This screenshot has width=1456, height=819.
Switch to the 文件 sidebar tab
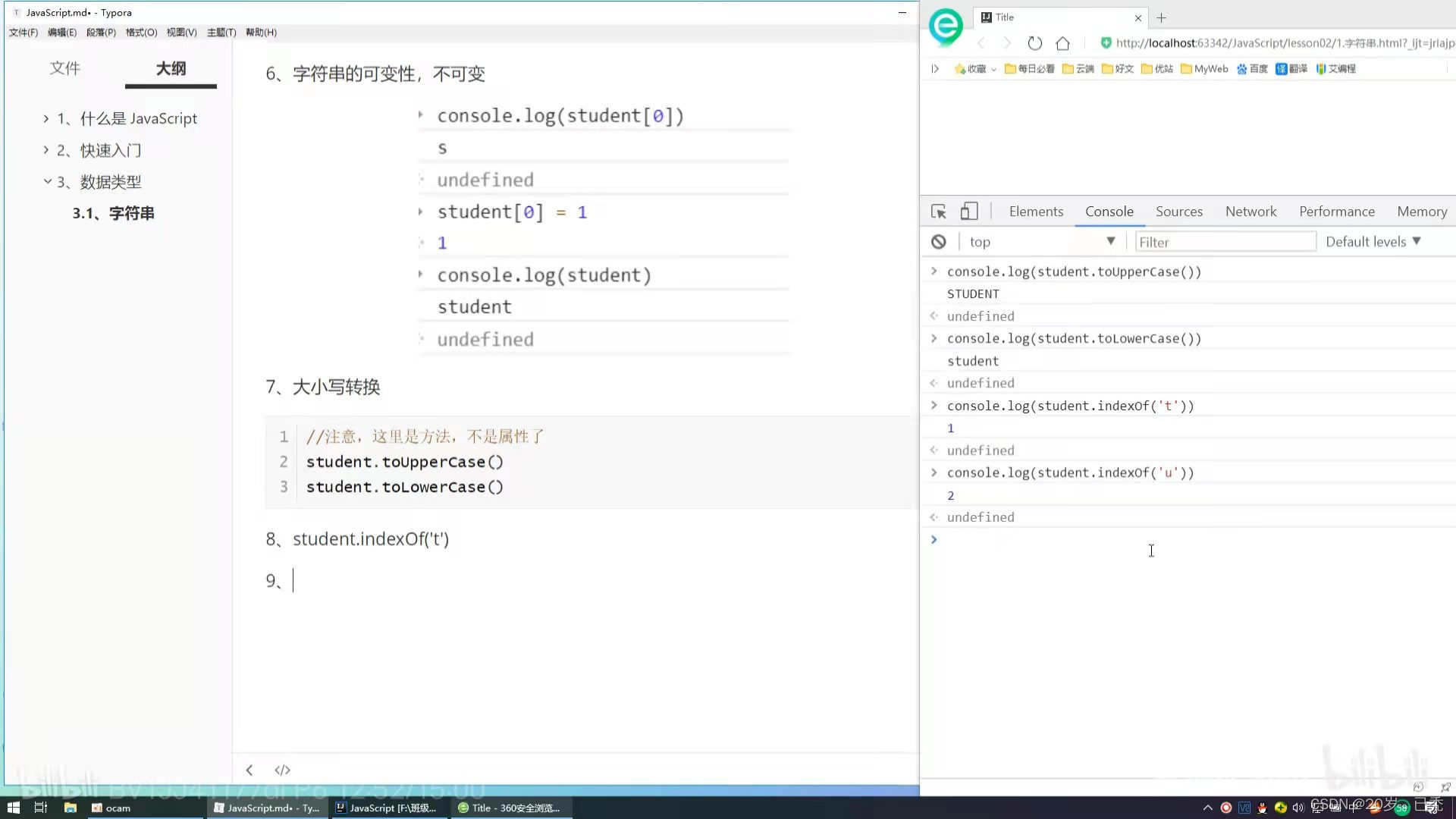coord(65,68)
